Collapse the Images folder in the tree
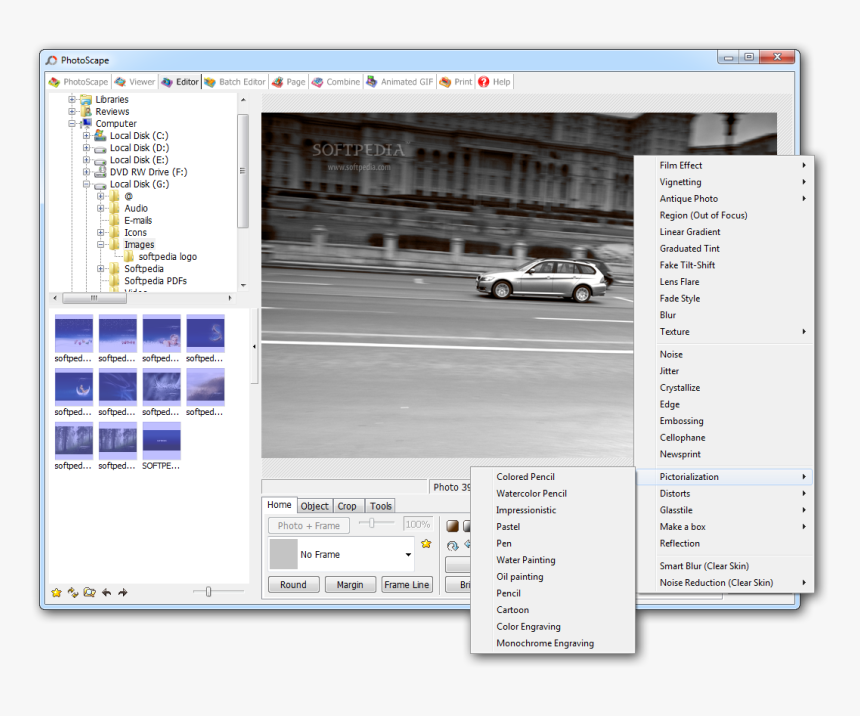This screenshot has height=716, width=860. click(x=101, y=244)
